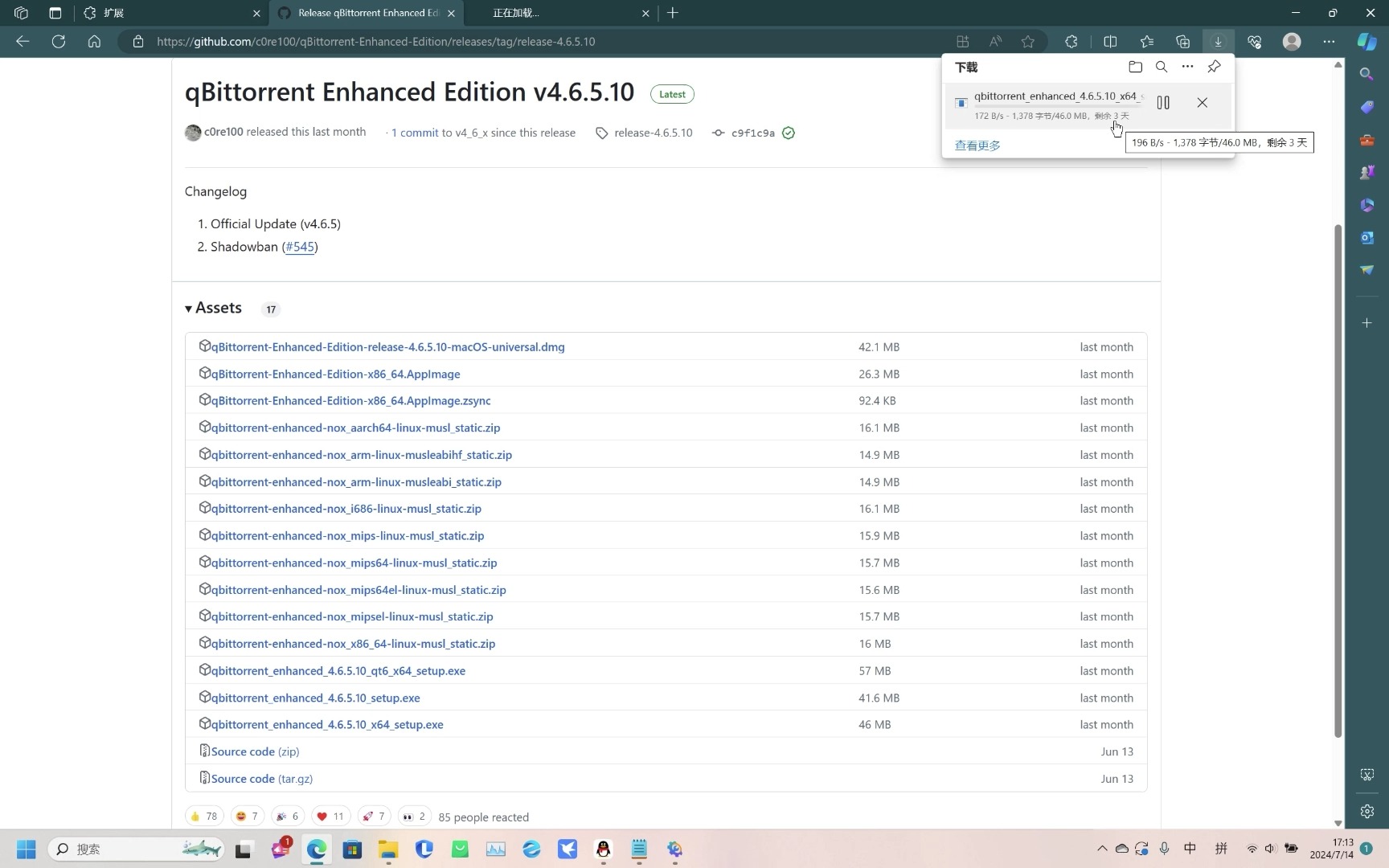
Task: Cancel the qbittorrent_enhanced download
Action: (x=1202, y=103)
